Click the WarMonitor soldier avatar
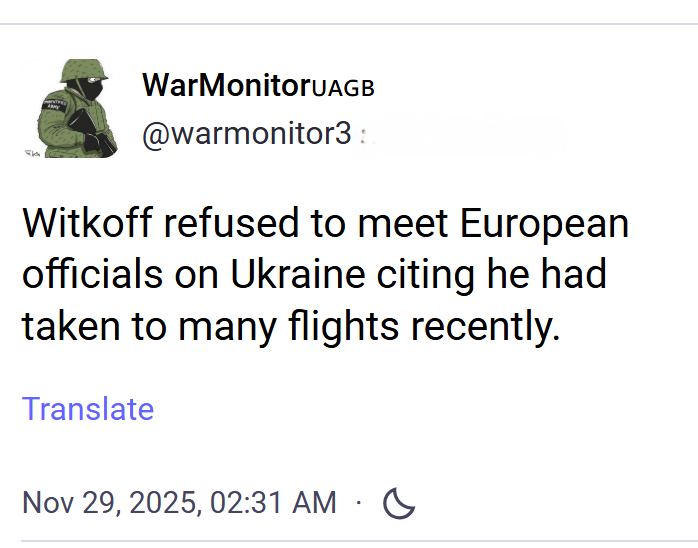The width and height of the screenshot is (698, 548). pos(70,107)
